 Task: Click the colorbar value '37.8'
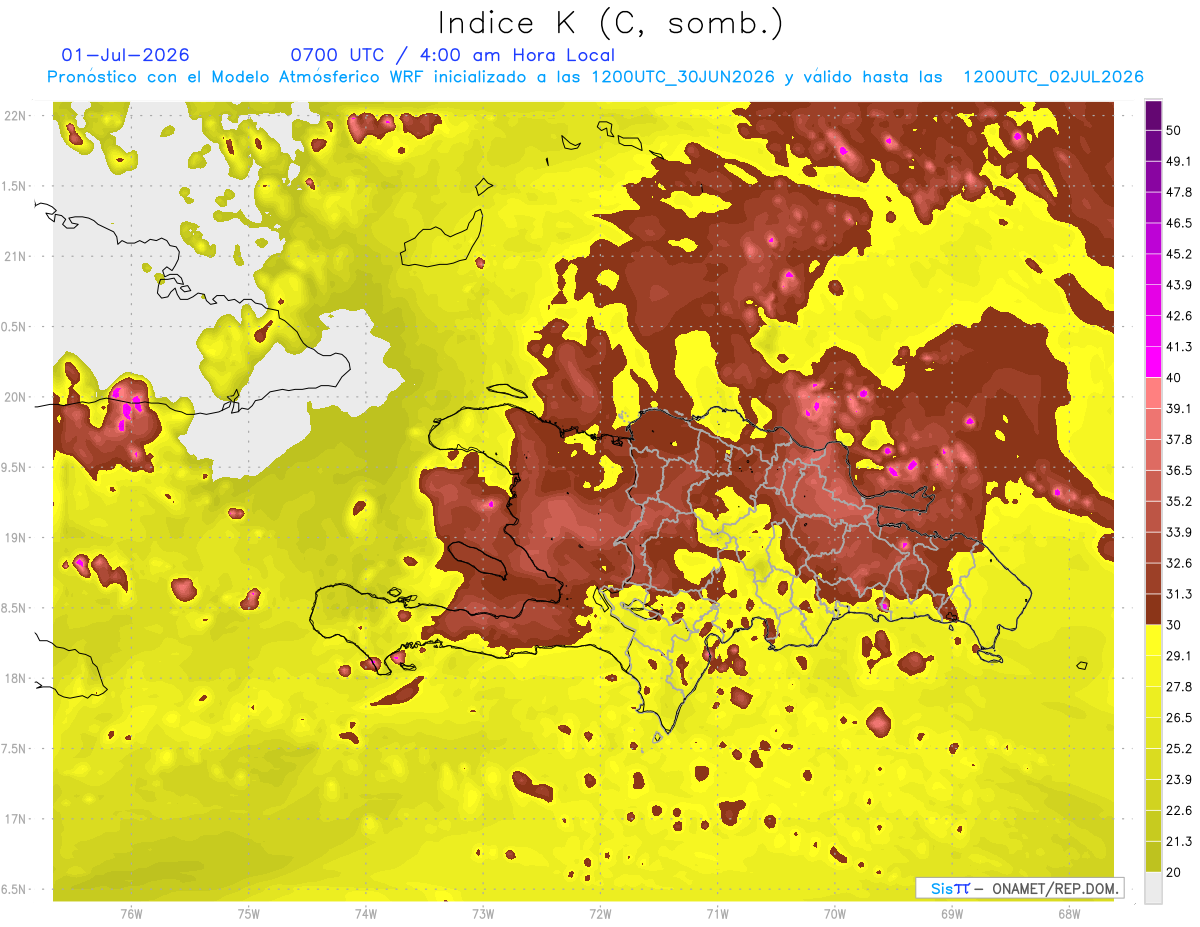(x=1179, y=439)
